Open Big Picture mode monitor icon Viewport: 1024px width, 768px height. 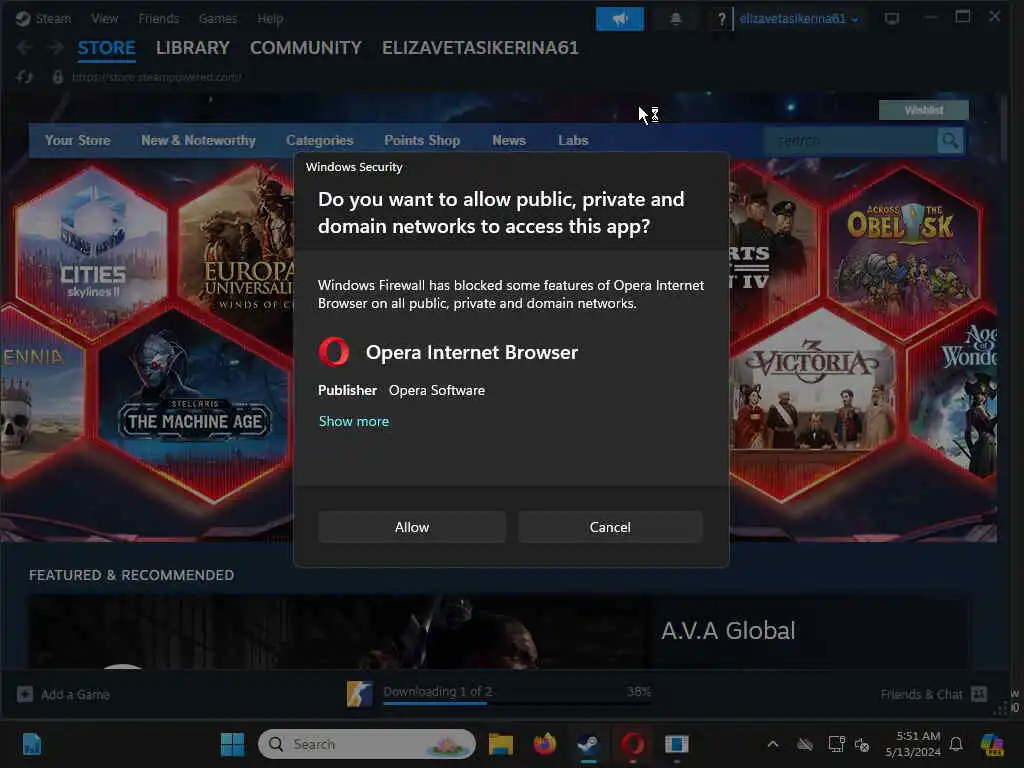pyautogui.click(x=891, y=18)
